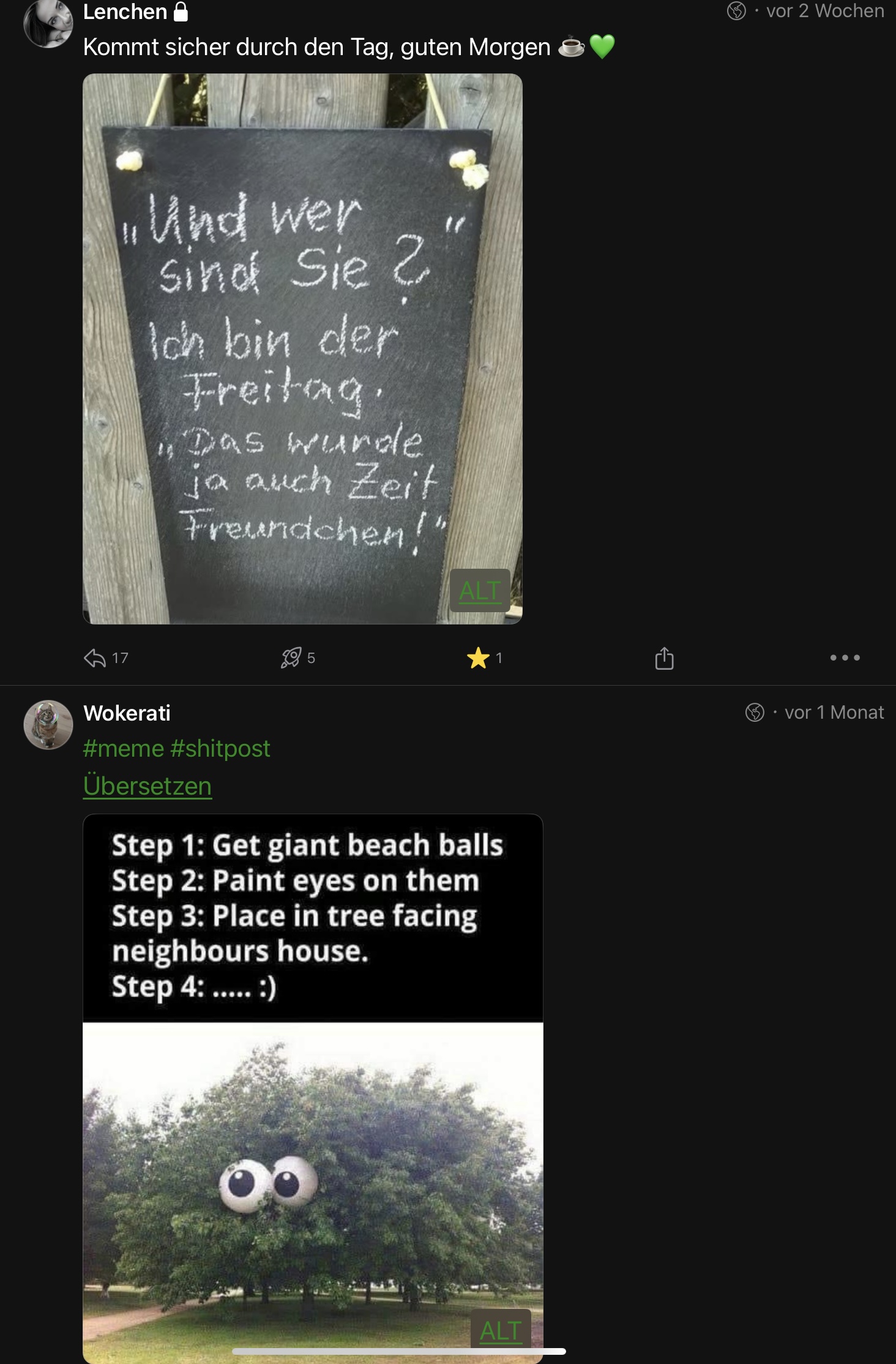Open the share sheet icon

tap(664, 658)
